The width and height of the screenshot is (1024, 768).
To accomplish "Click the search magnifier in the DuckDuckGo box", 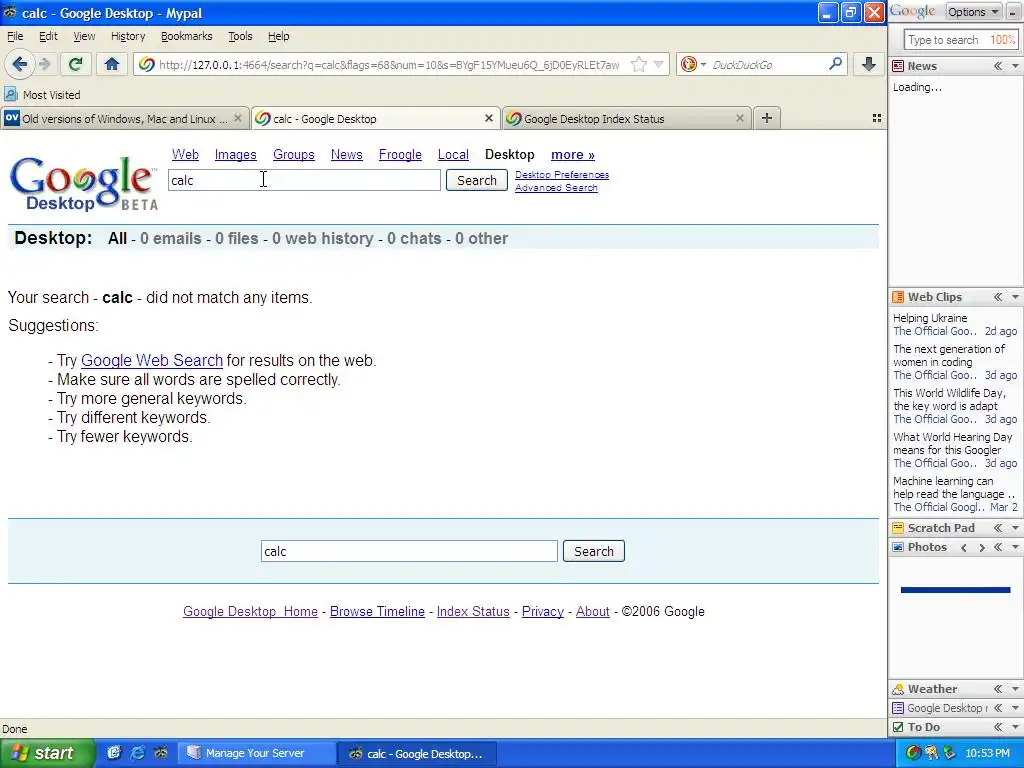I will (x=835, y=63).
